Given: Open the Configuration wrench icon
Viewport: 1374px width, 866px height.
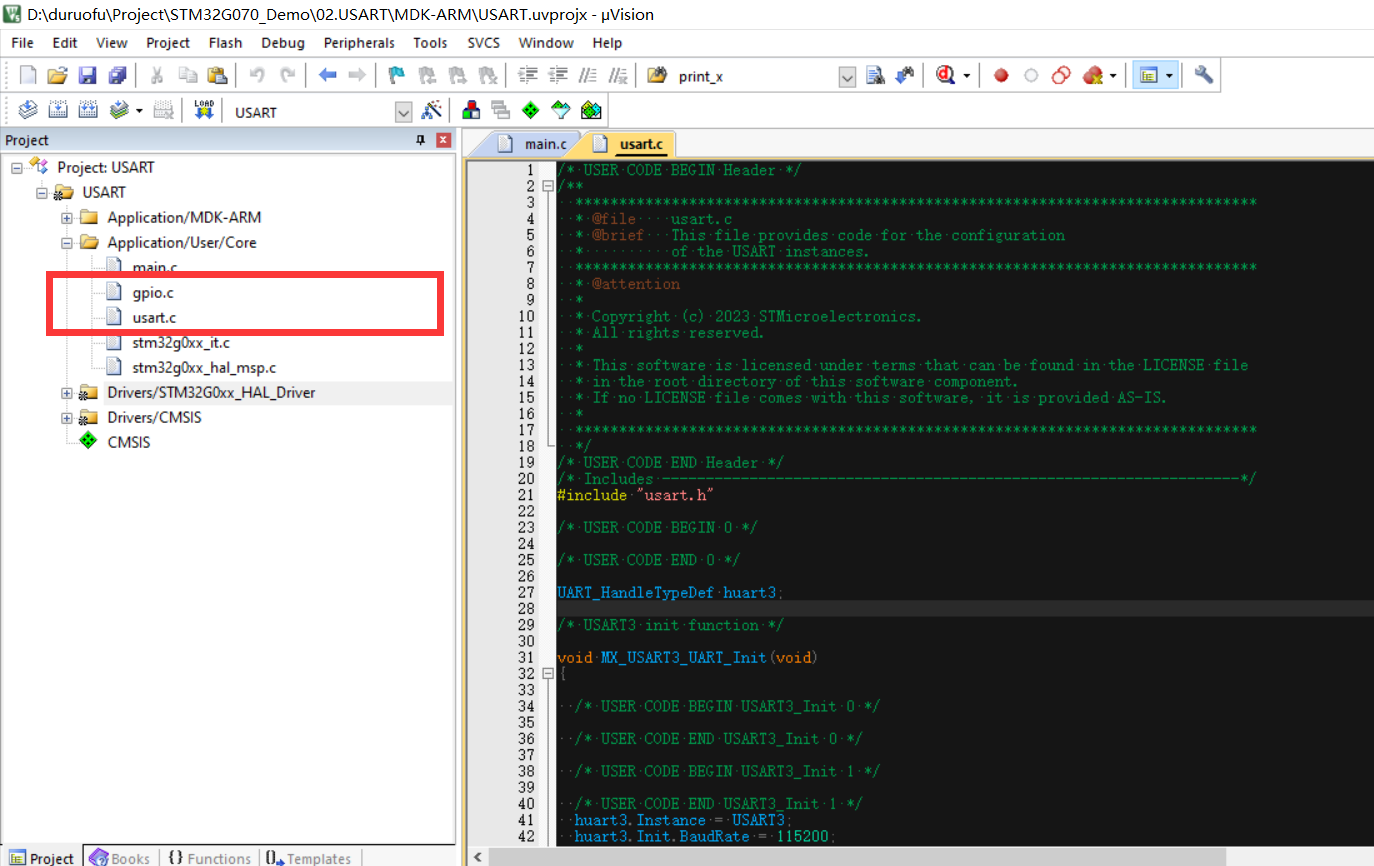Looking at the screenshot, I should [1204, 75].
